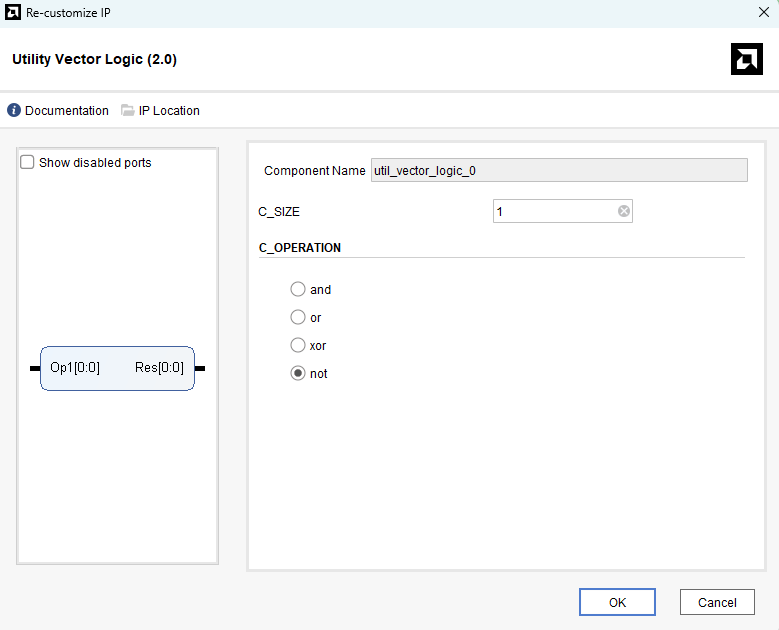Select the 'or' operation radio button

point(298,317)
